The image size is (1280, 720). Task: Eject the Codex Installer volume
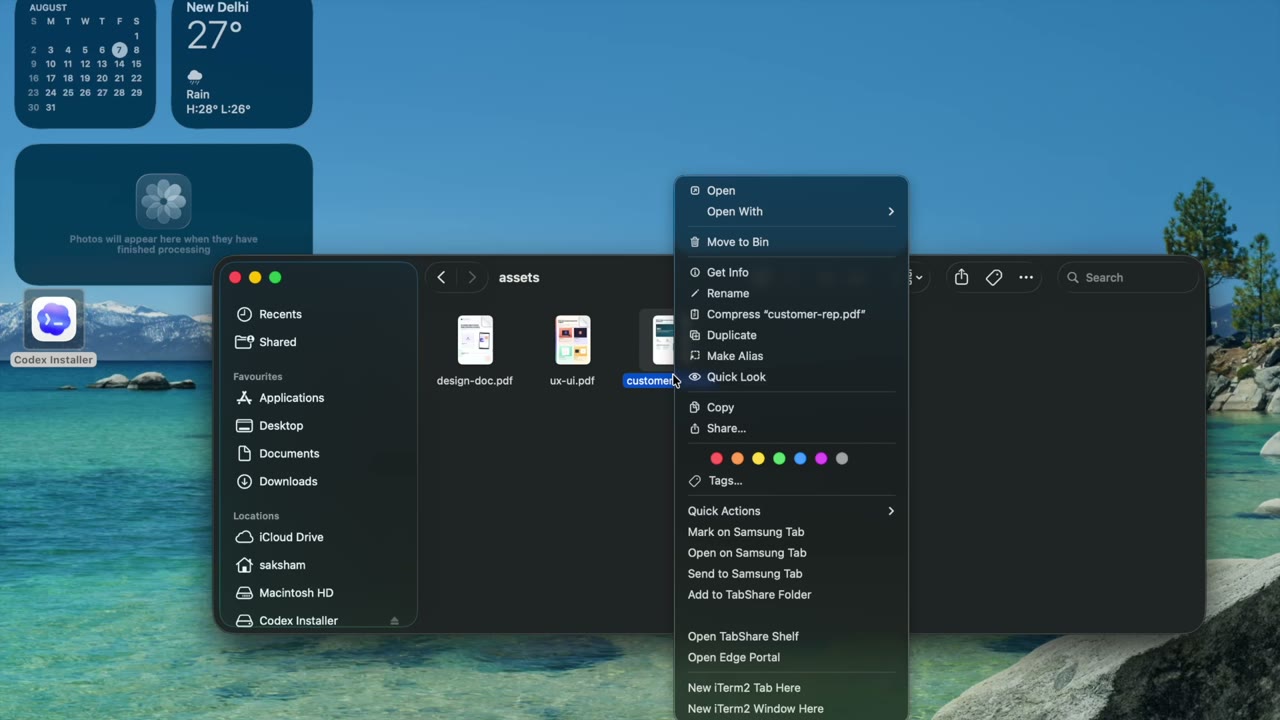click(394, 621)
